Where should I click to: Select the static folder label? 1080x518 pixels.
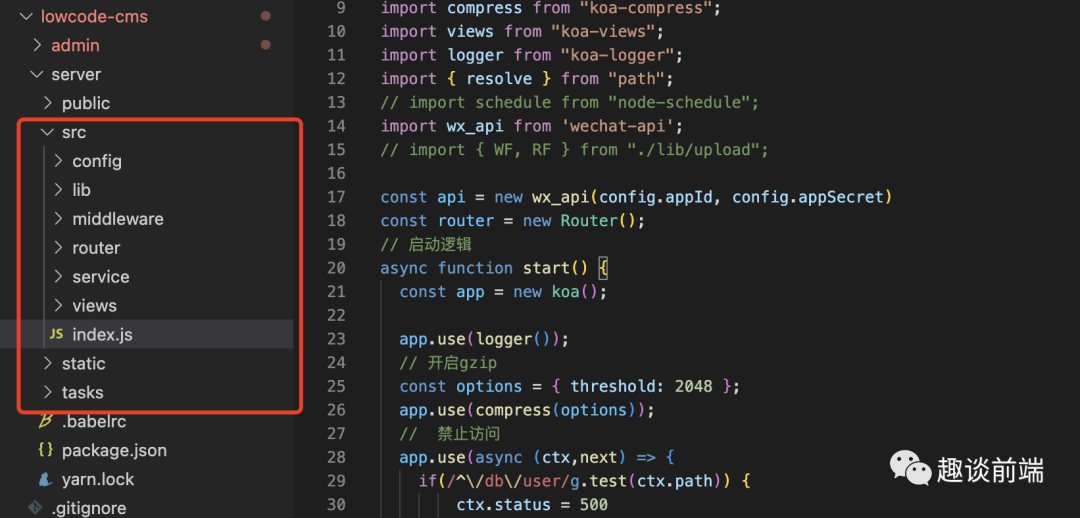click(83, 364)
